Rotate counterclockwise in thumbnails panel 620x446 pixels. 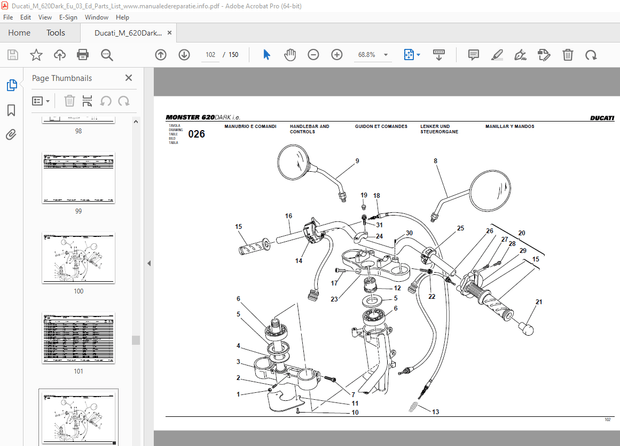tap(106, 101)
